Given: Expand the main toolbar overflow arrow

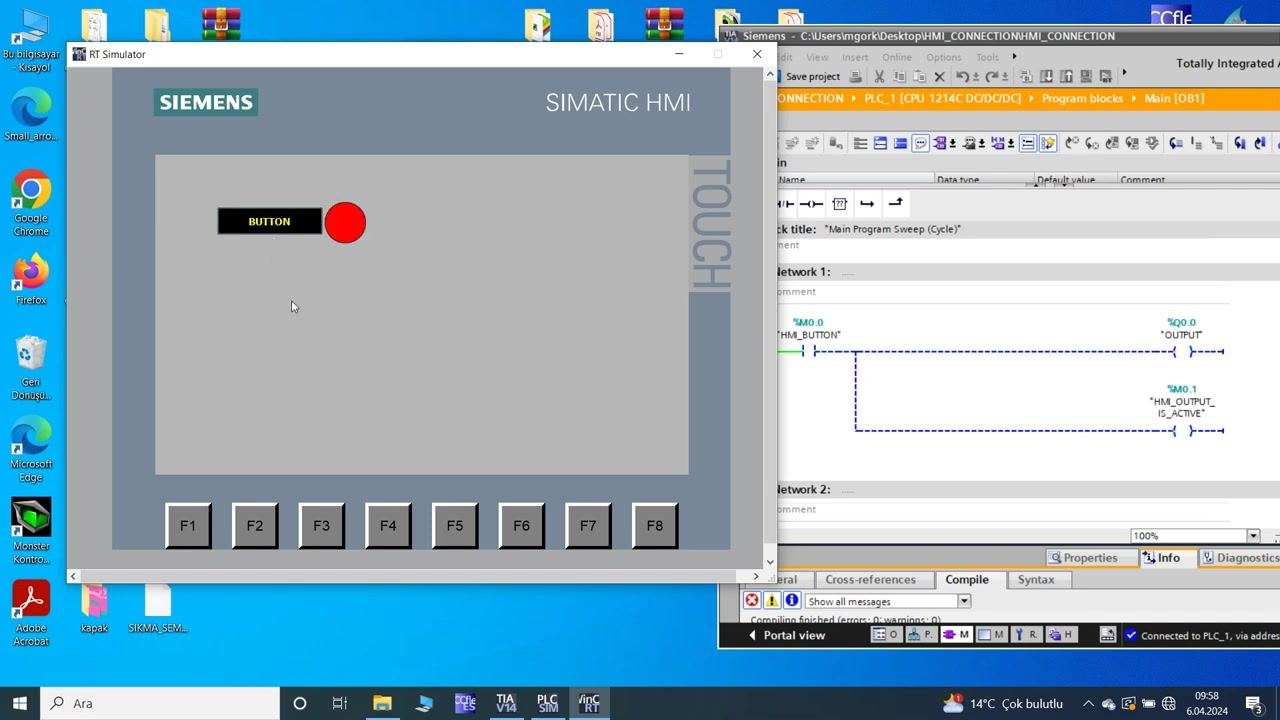Looking at the screenshot, I should click(x=1125, y=72).
